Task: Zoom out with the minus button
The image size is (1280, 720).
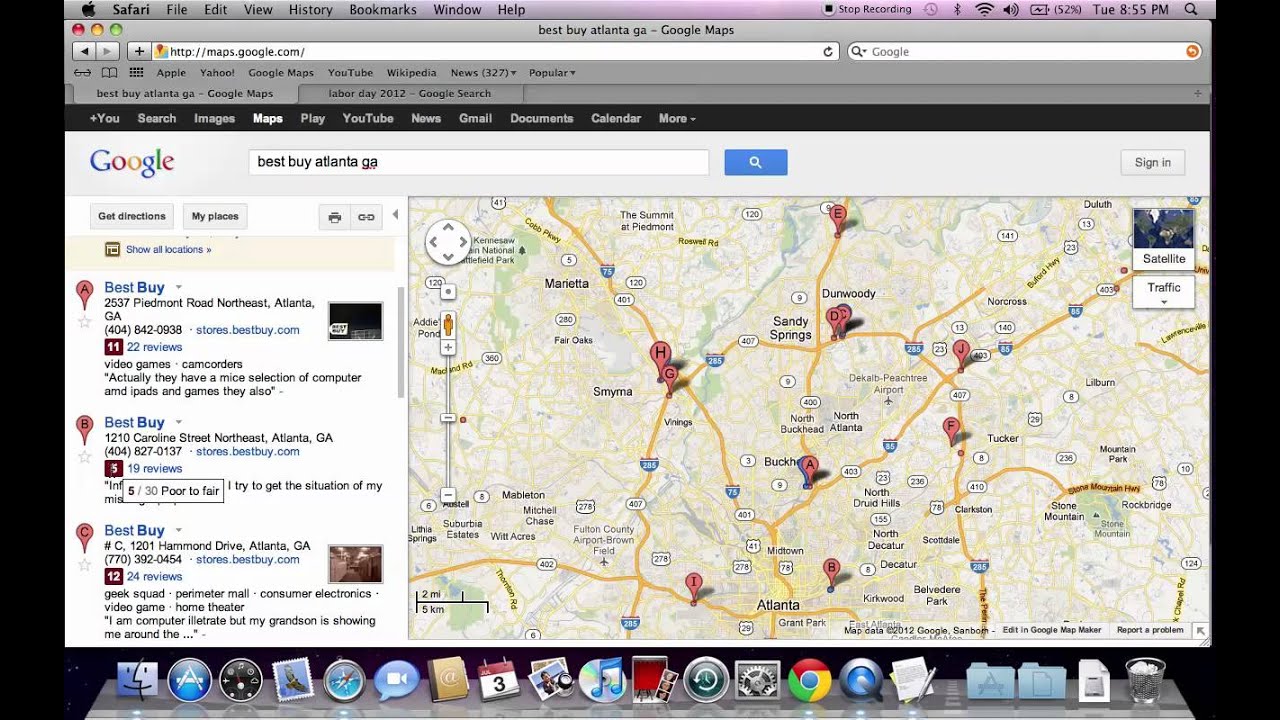Action: coord(448,494)
